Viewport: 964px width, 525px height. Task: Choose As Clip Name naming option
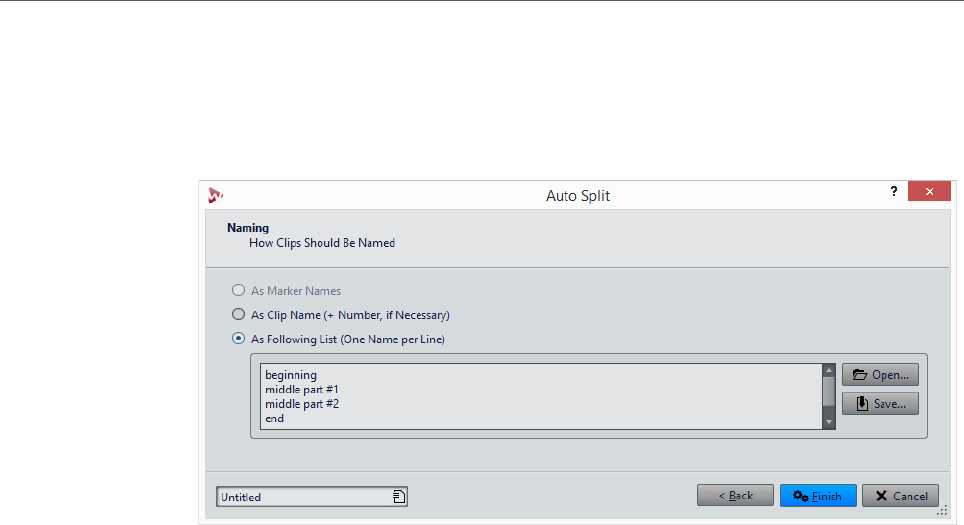pos(238,315)
